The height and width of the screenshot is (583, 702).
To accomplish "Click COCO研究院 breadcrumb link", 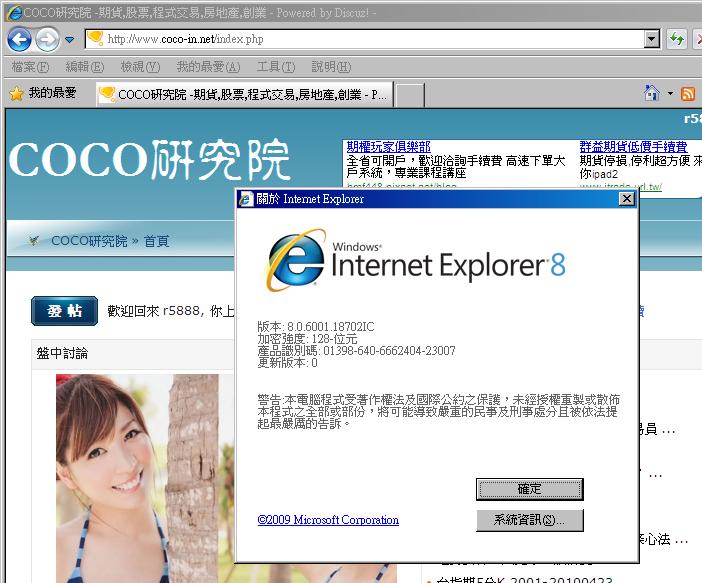I will (x=89, y=241).
